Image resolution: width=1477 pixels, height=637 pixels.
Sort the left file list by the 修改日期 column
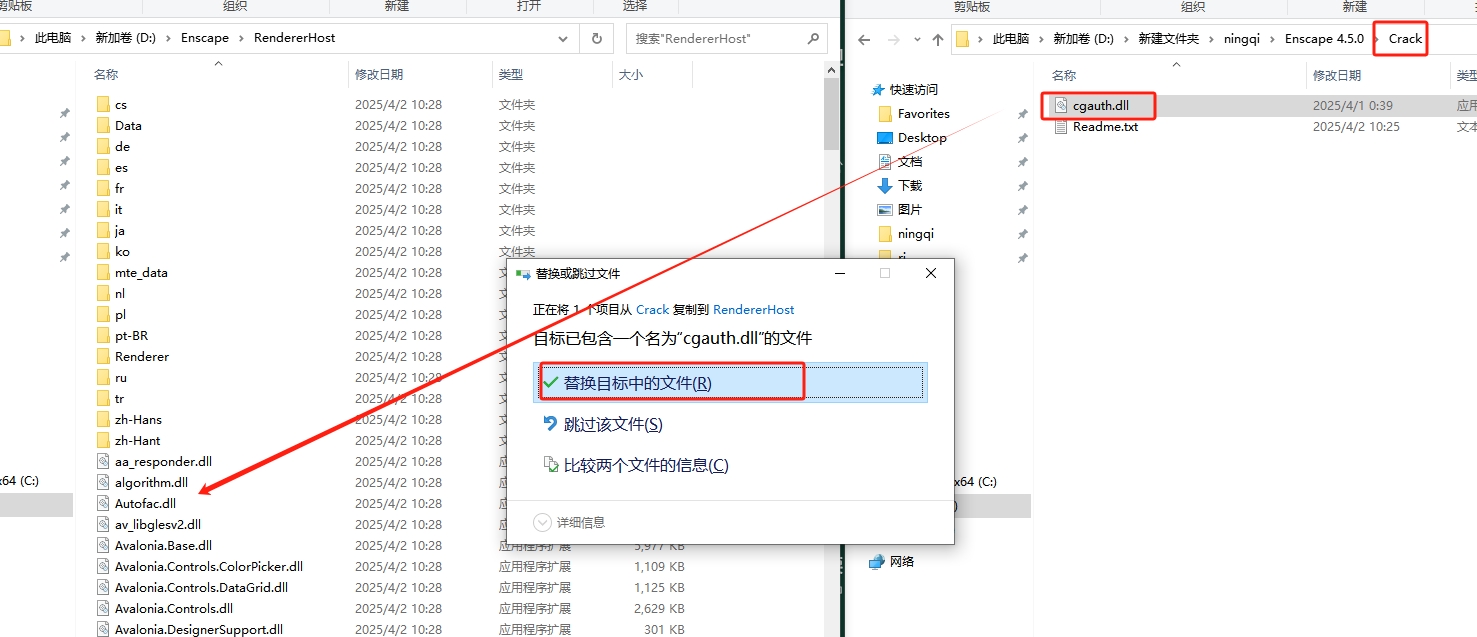(379, 75)
